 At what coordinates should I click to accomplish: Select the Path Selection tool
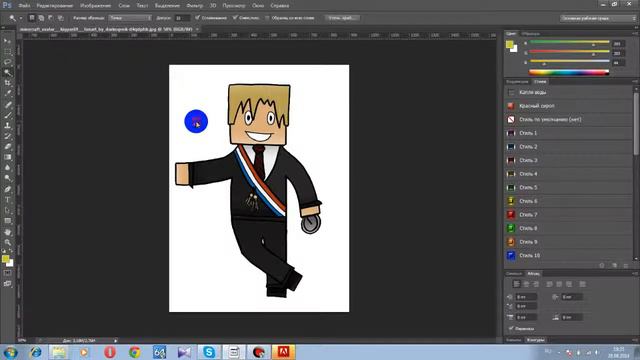(x=7, y=211)
